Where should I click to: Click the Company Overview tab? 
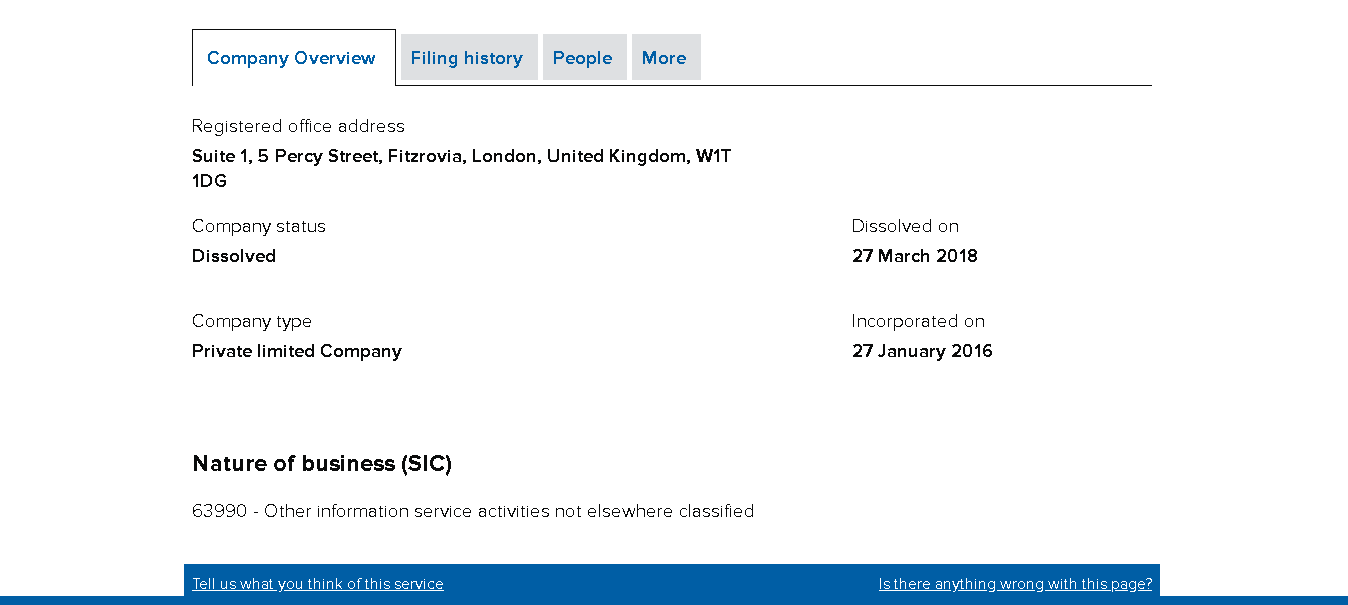click(x=291, y=58)
